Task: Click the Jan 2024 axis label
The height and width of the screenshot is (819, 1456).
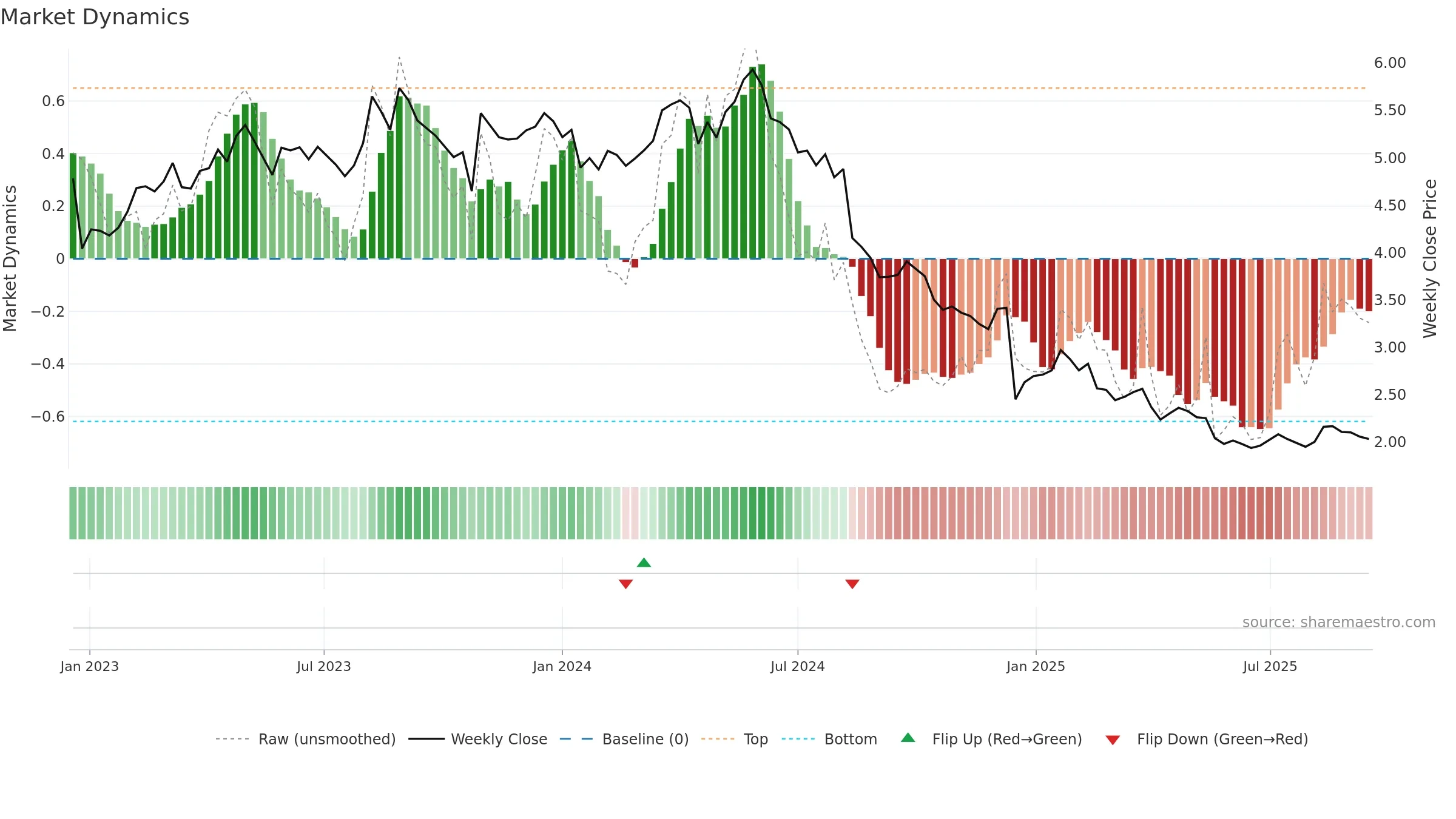Action: pos(562,666)
